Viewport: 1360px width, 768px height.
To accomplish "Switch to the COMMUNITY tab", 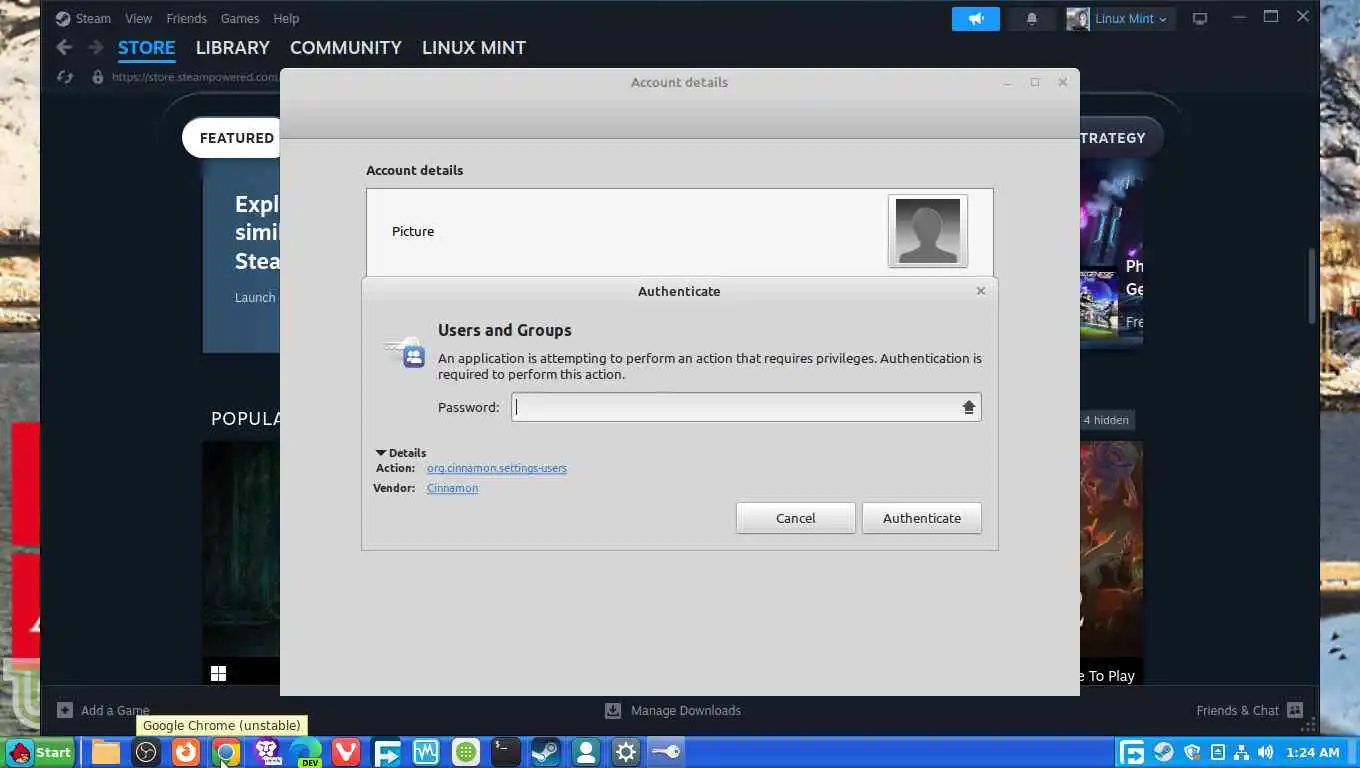I will point(345,47).
